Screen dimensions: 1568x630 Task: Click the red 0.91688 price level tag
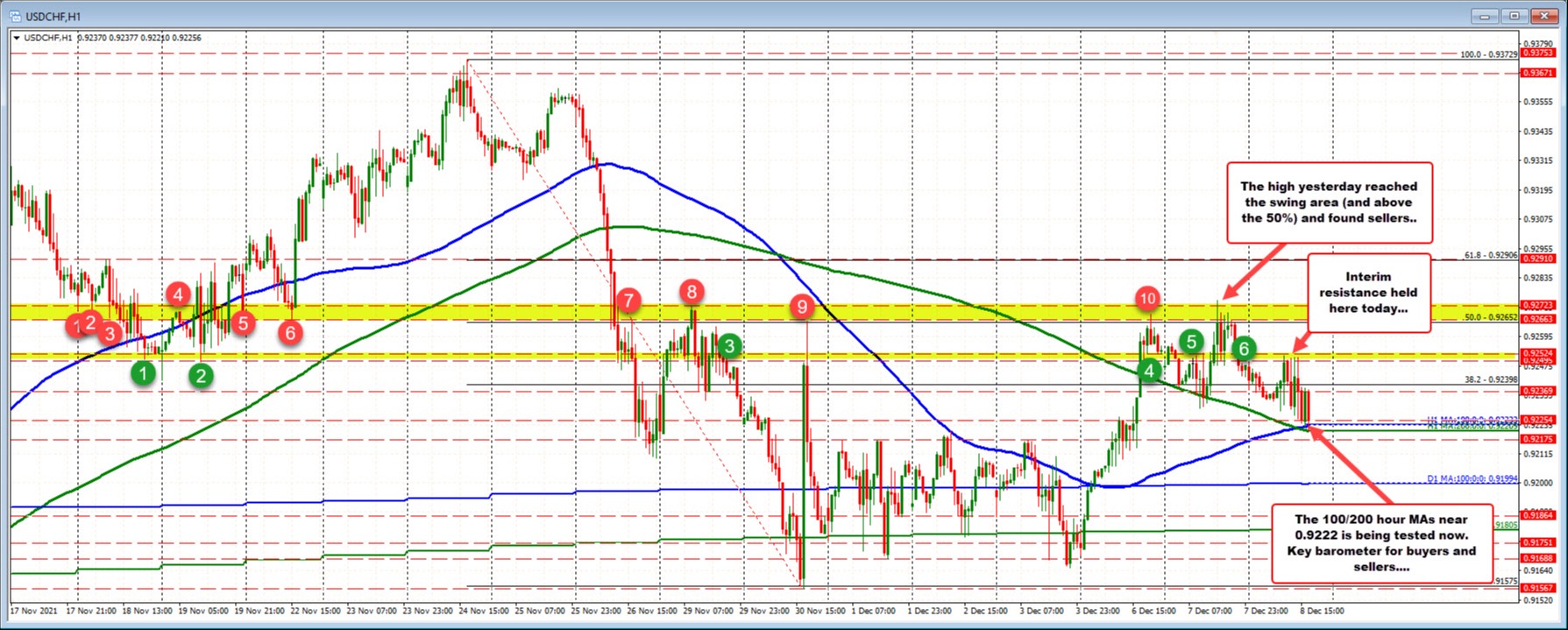pos(1538,558)
